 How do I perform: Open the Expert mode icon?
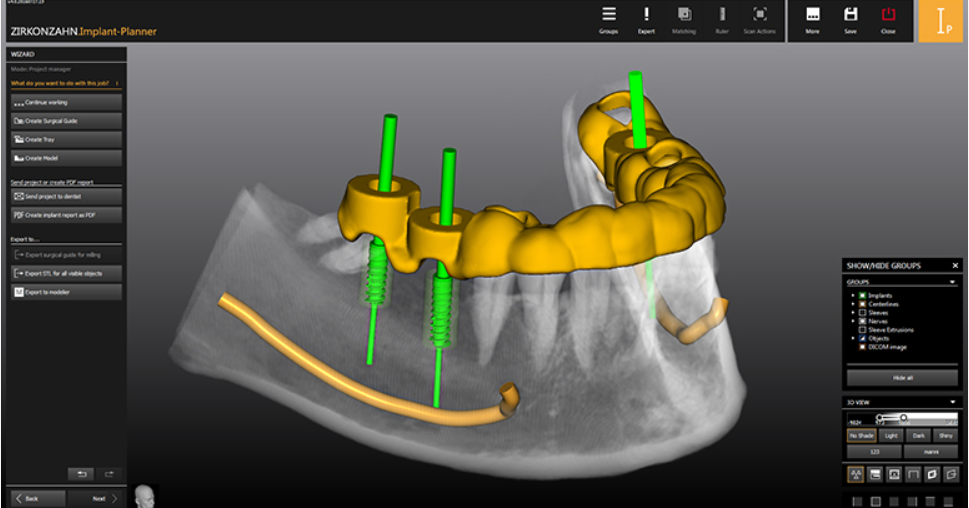646,15
